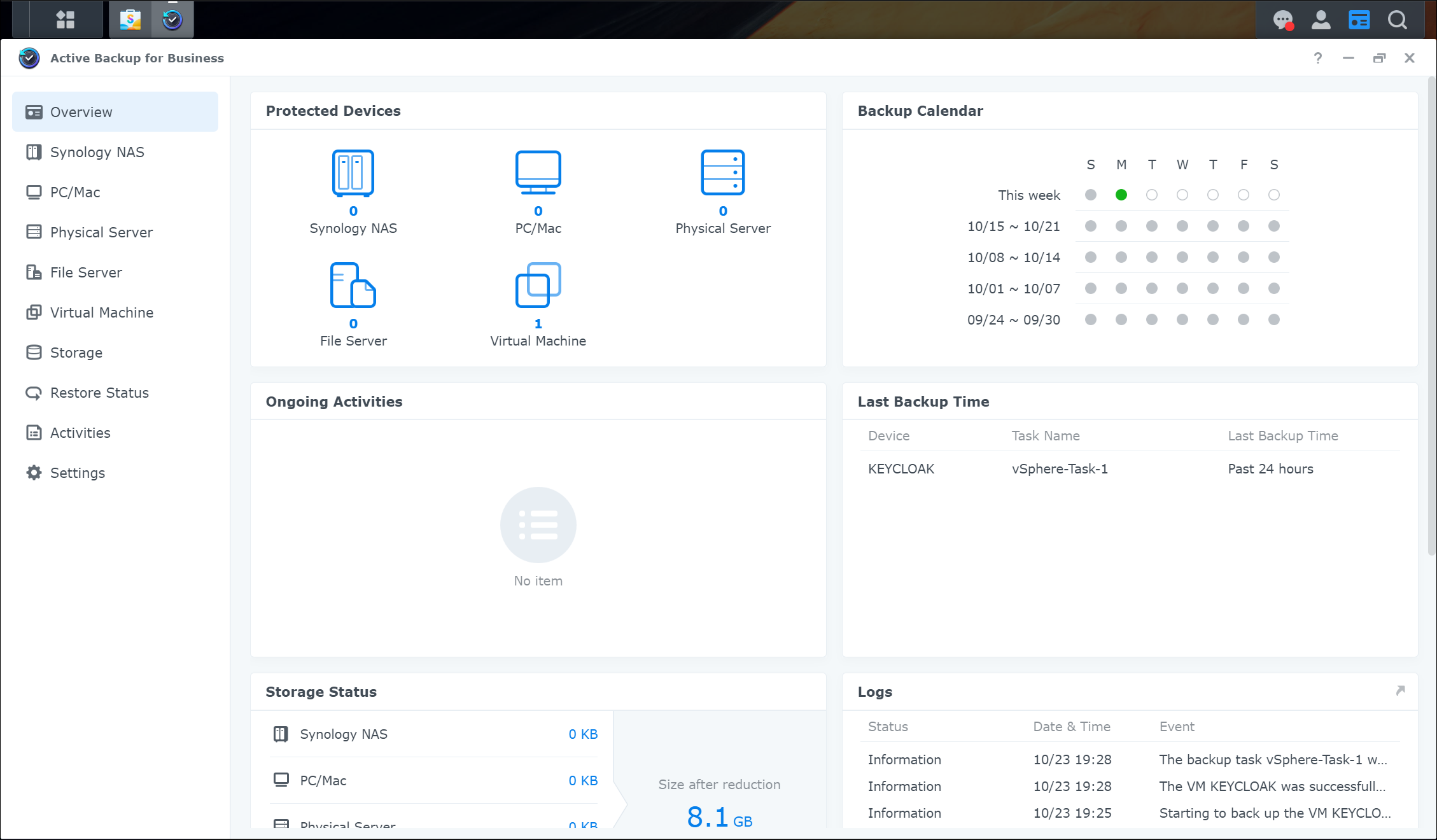Click the Synology NAS protected device icon
The width and height of the screenshot is (1437, 840).
[353, 173]
